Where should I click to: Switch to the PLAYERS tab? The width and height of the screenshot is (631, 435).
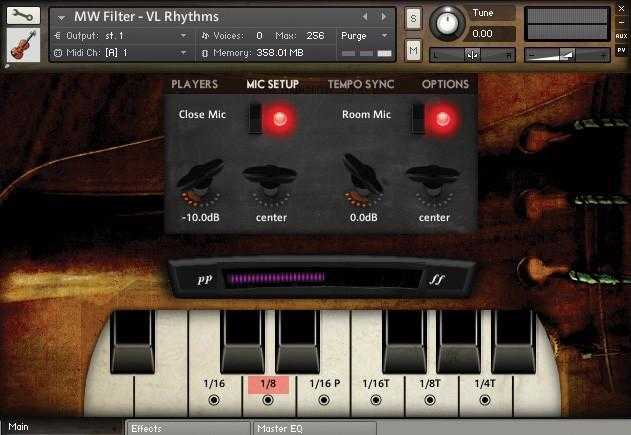click(x=194, y=84)
